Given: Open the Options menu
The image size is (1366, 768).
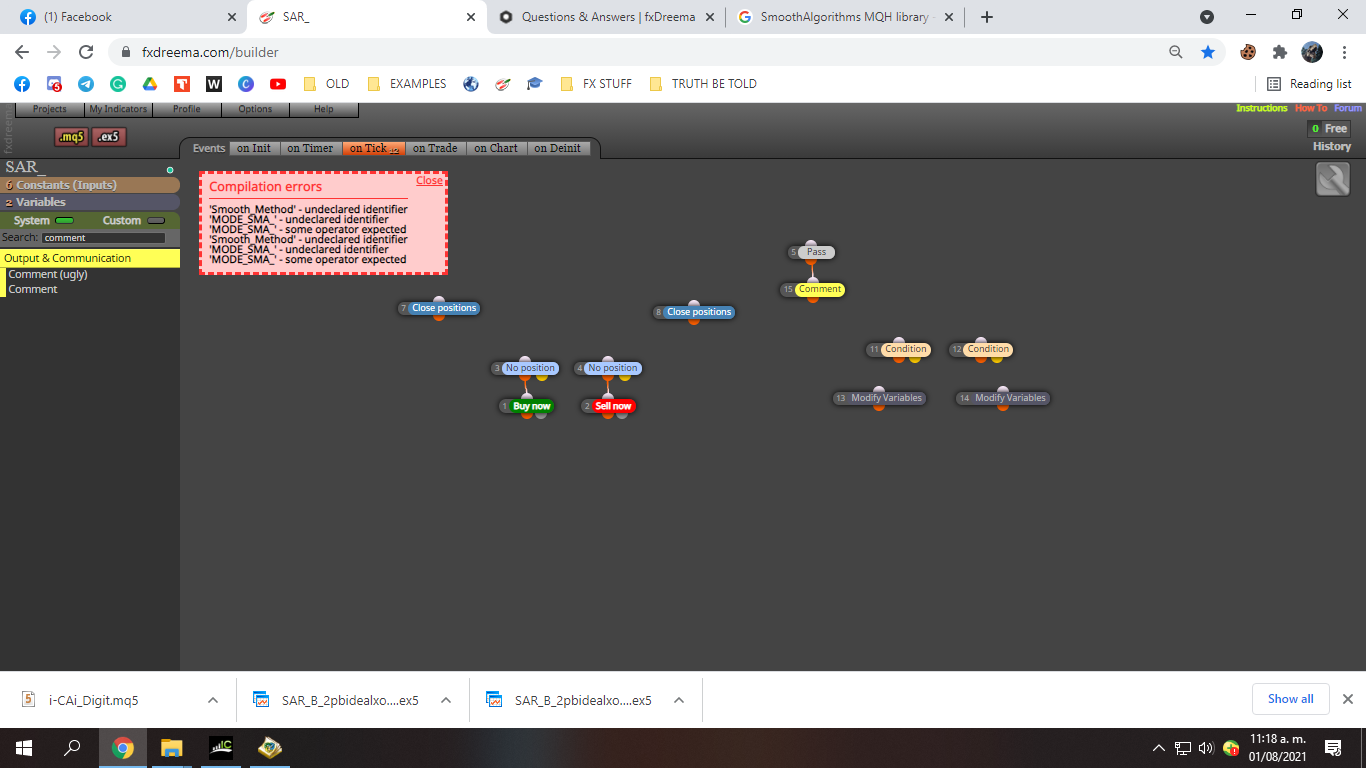Looking at the screenshot, I should 255,109.
